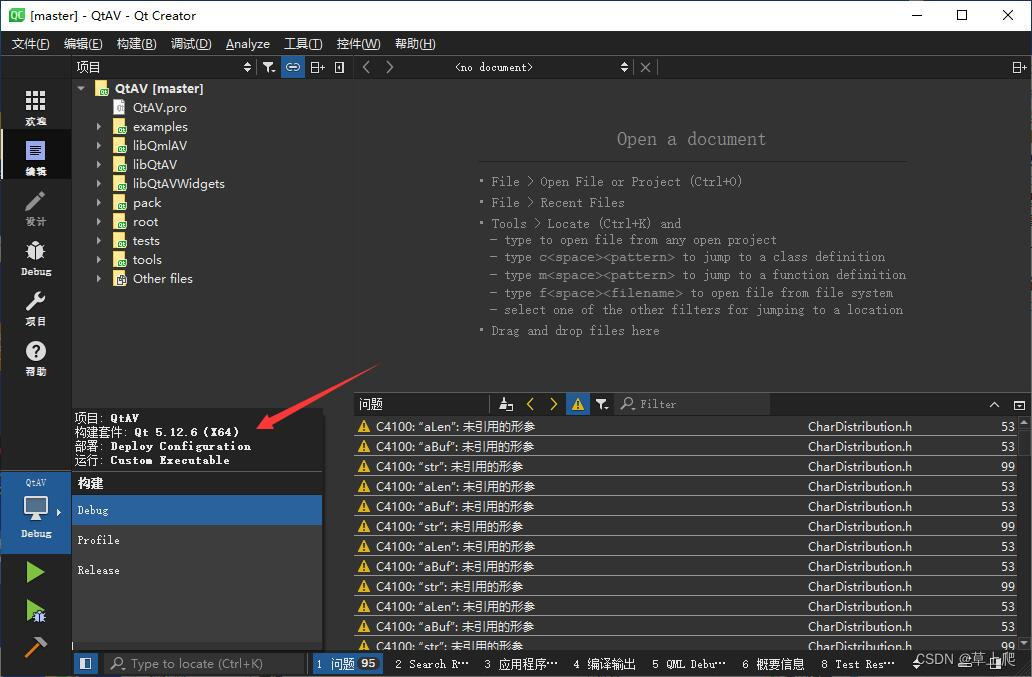Click the issues Filter input field

coord(693,404)
